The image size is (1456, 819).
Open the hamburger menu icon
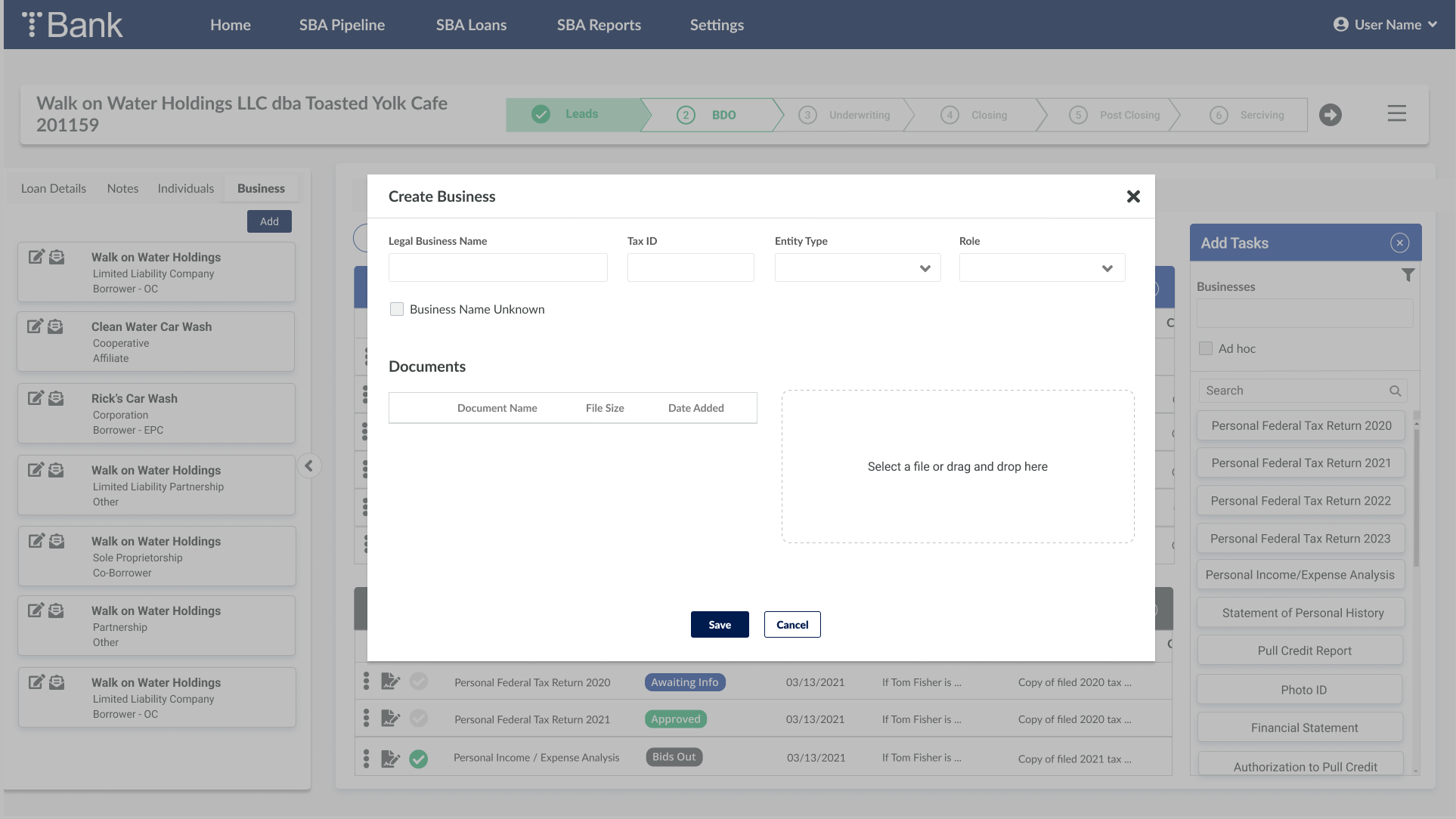click(1396, 114)
